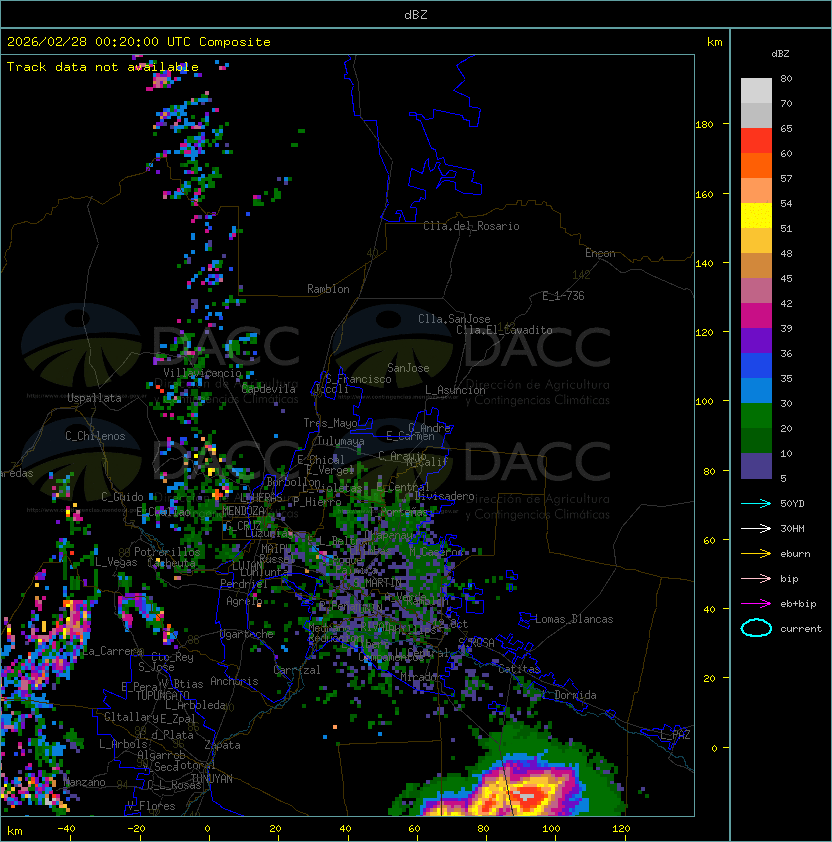Pick the dark orange 60 dBZ swatch
Viewport: 832px width, 842px height.
tap(756, 165)
